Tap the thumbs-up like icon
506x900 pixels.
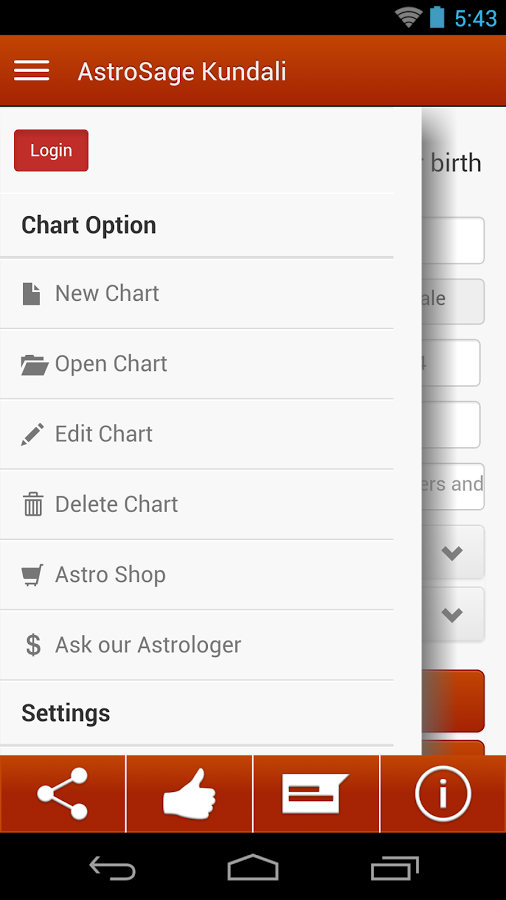[189, 793]
